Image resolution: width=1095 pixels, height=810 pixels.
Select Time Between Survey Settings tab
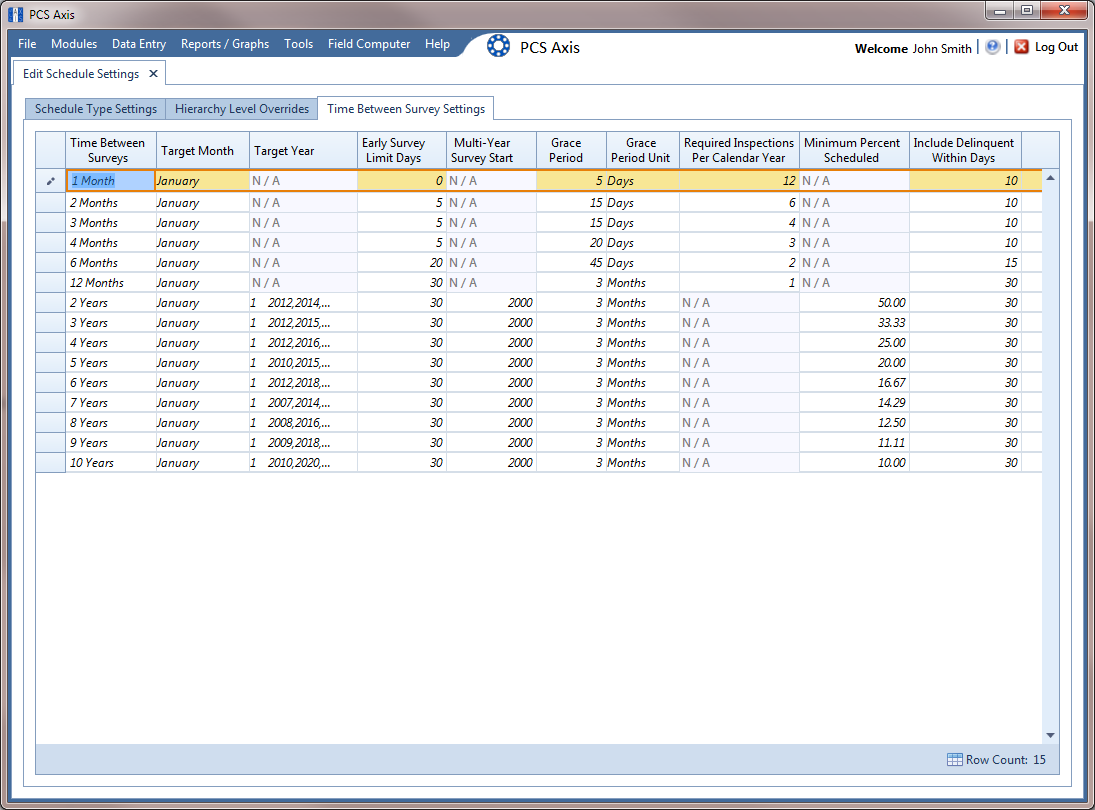[406, 109]
